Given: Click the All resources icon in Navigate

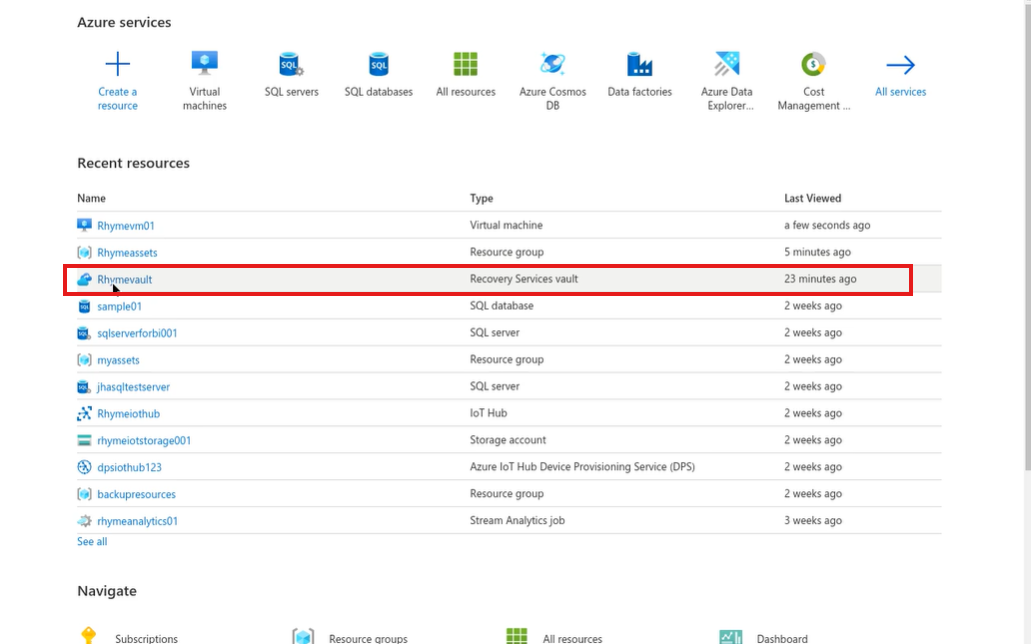Looking at the screenshot, I should tap(517, 636).
